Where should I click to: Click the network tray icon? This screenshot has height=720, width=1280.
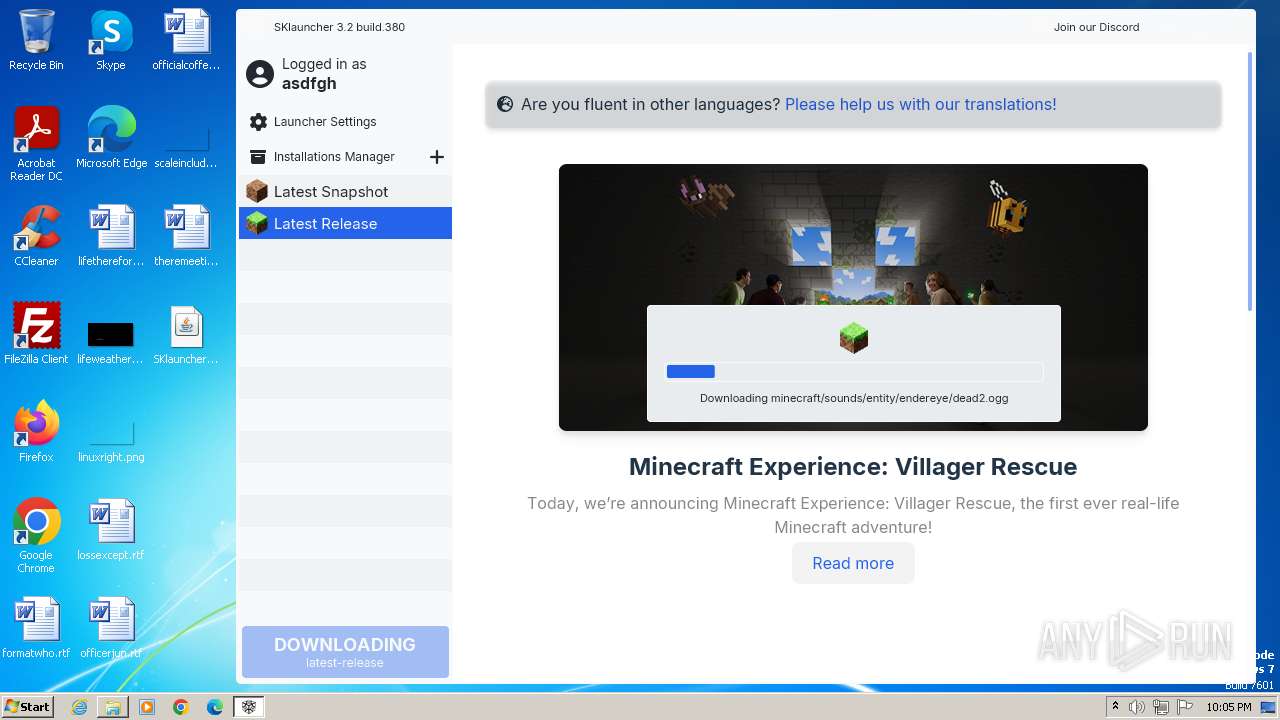coord(1161,707)
